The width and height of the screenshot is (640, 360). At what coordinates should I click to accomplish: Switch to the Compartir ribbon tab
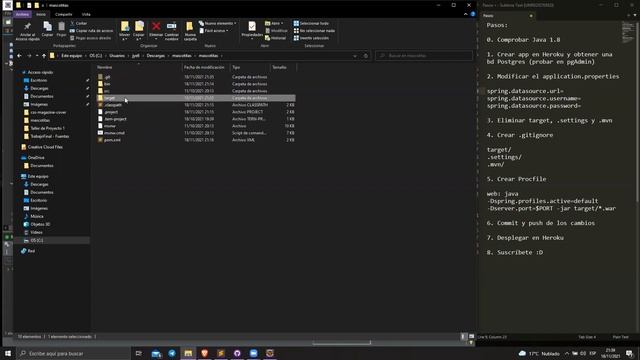pos(63,14)
